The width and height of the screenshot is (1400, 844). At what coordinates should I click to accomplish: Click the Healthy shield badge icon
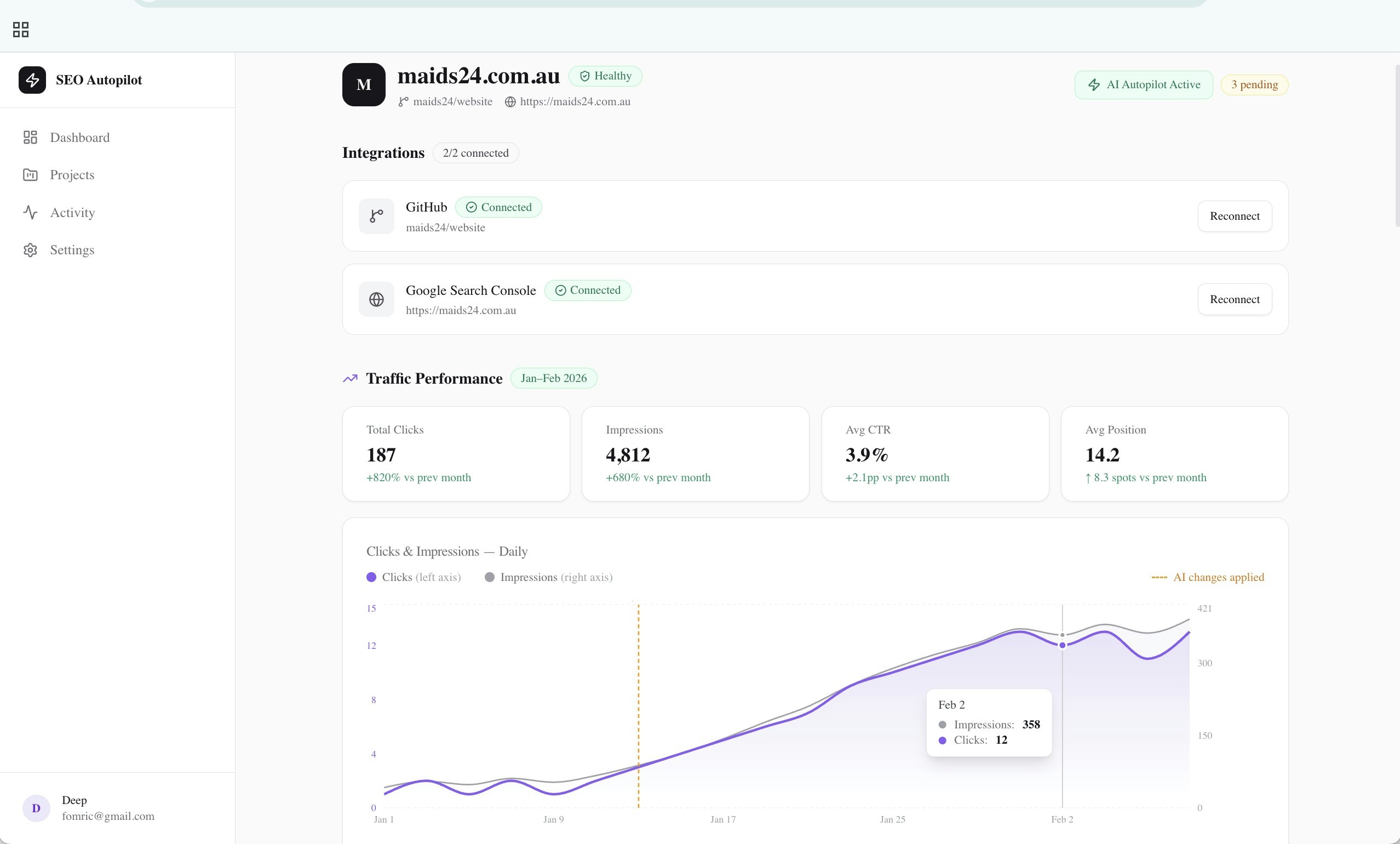point(585,76)
